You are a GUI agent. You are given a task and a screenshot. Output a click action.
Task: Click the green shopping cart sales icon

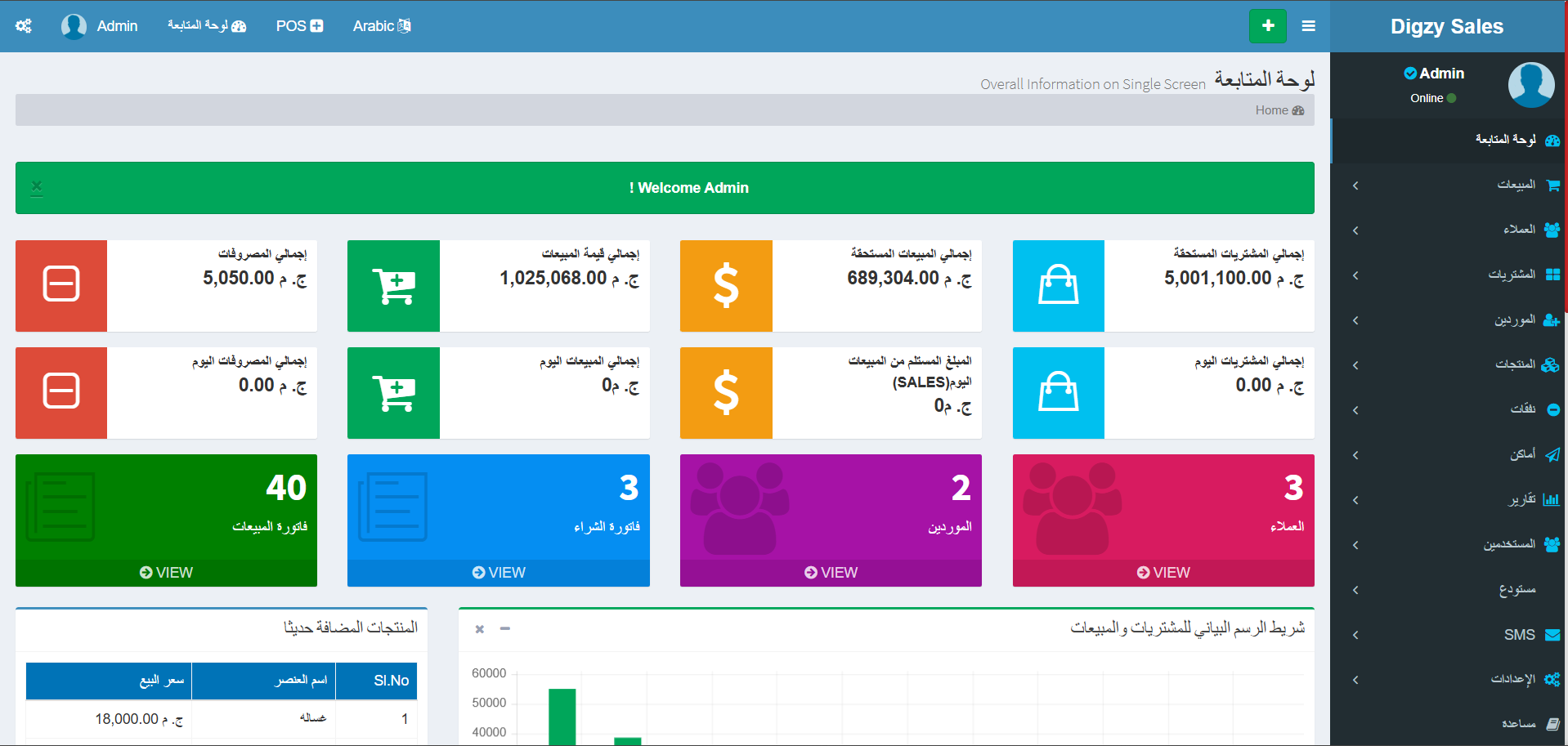coord(393,285)
